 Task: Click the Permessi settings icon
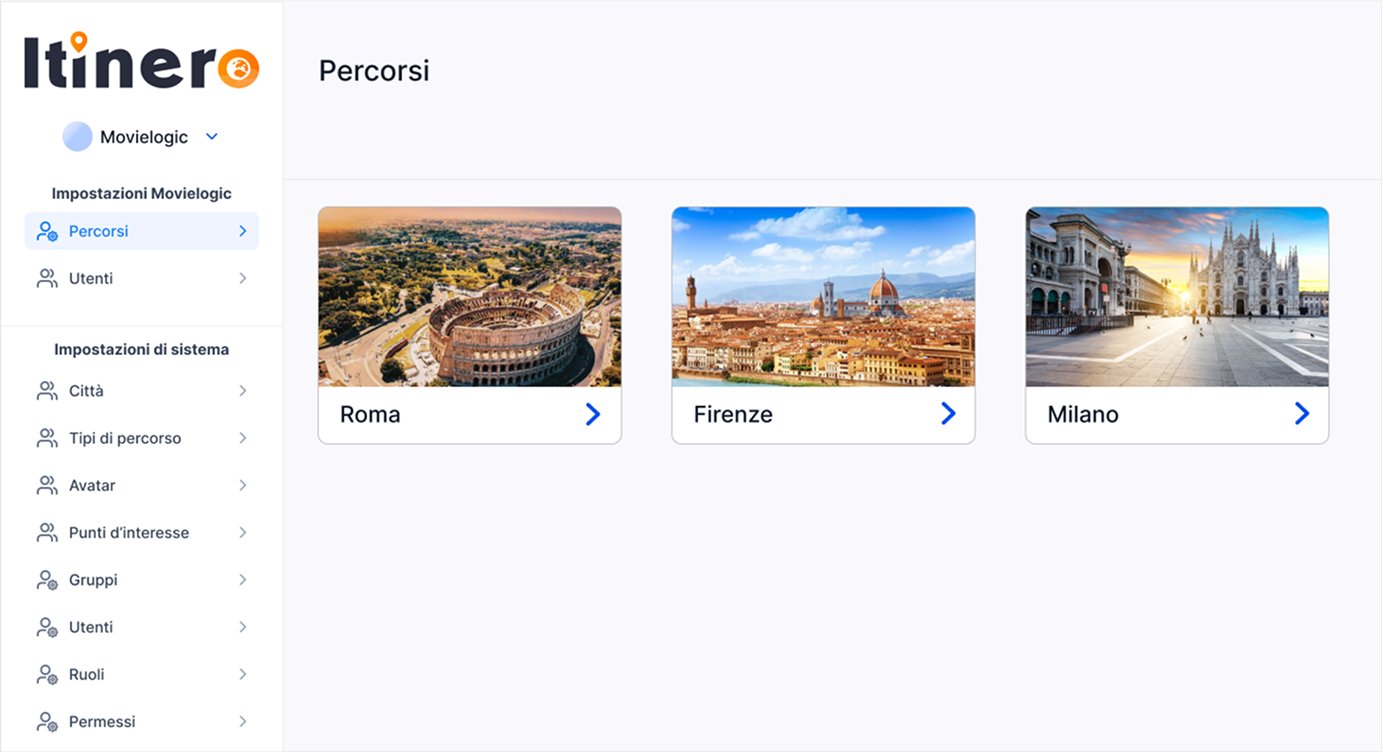point(46,720)
